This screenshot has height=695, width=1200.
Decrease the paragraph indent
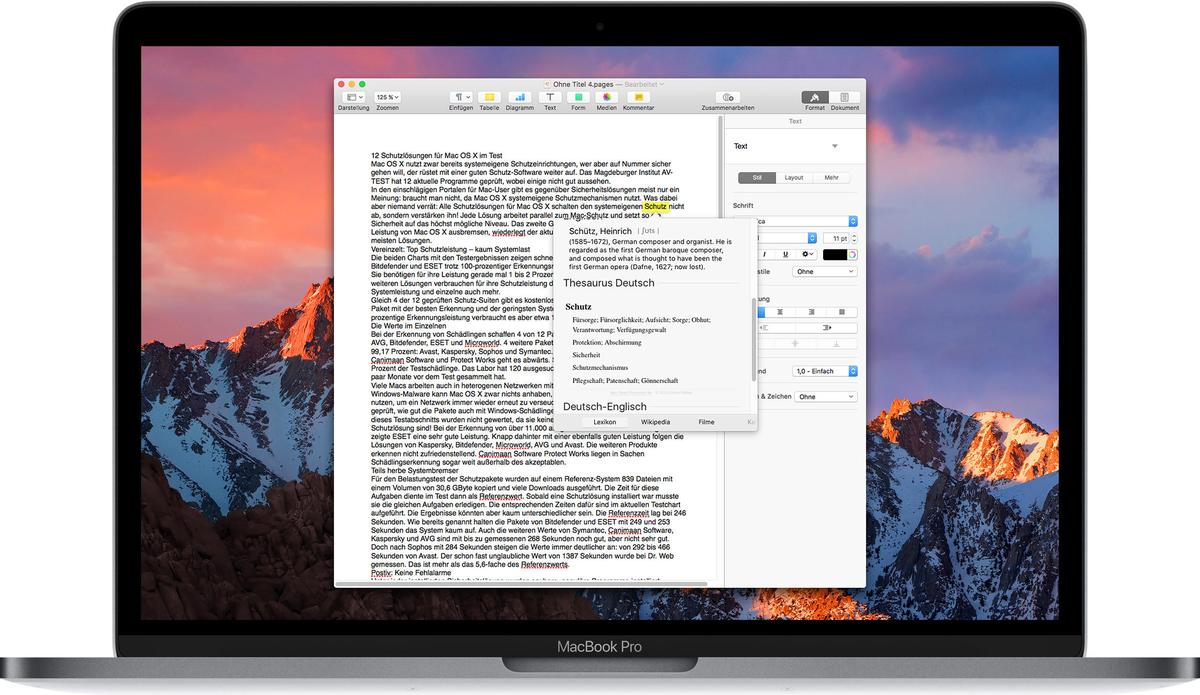click(x=777, y=328)
